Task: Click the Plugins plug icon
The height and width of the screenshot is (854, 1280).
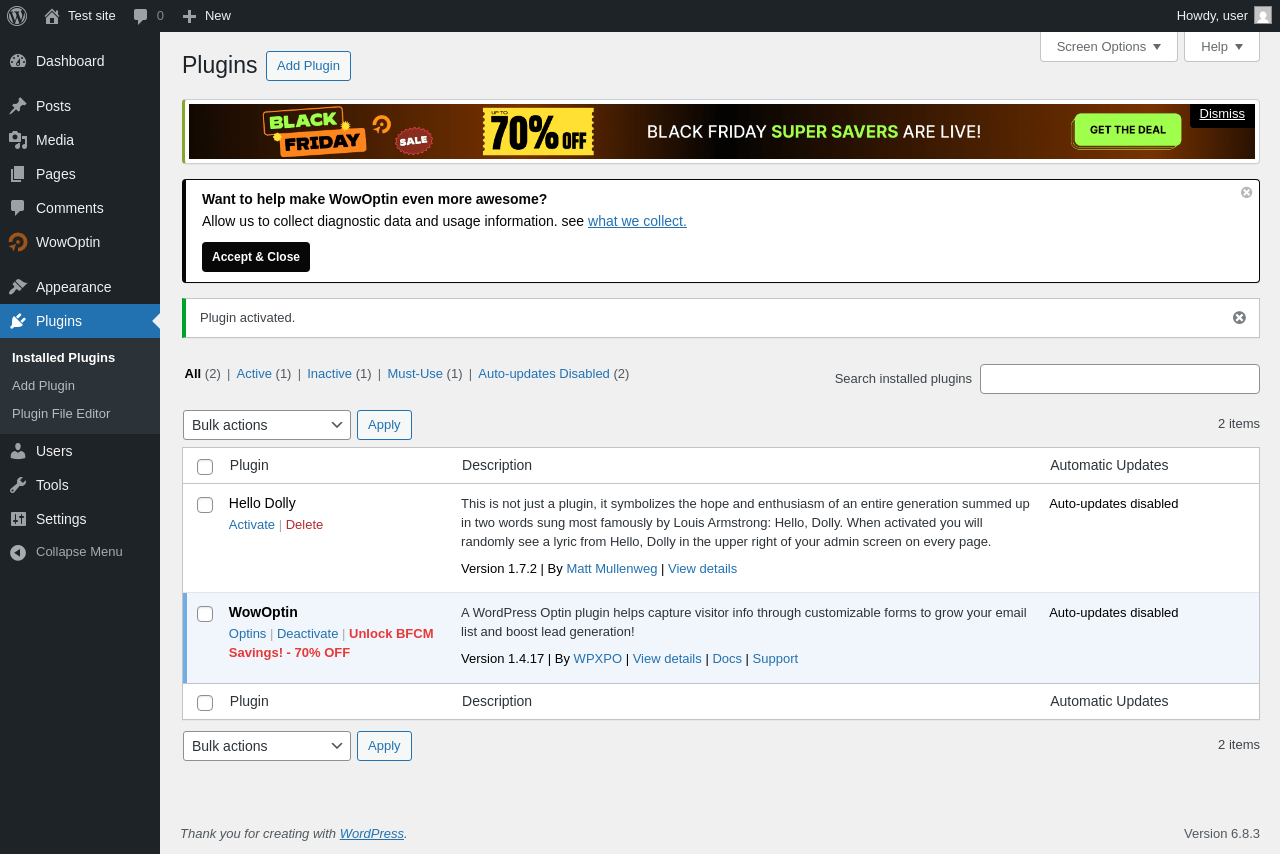Action: pyautogui.click(x=18, y=321)
